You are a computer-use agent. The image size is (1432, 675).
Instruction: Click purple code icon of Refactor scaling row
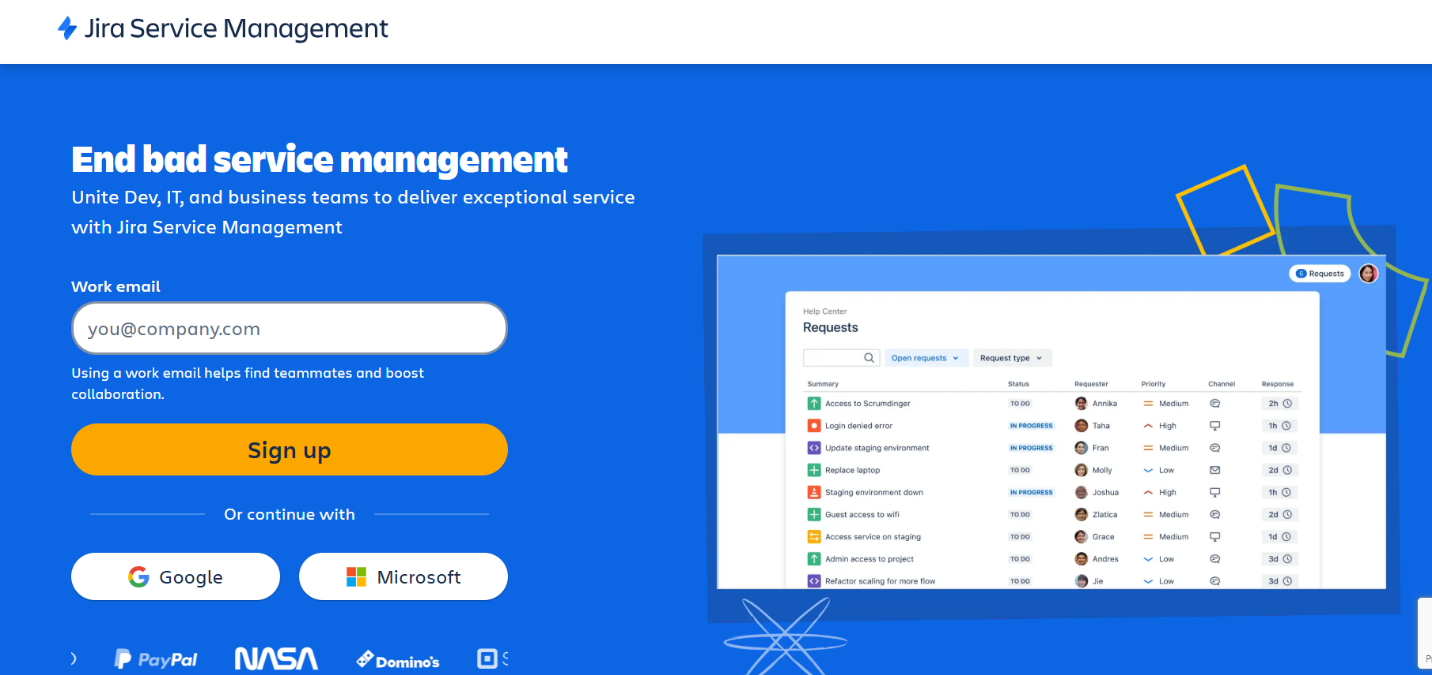(x=814, y=581)
